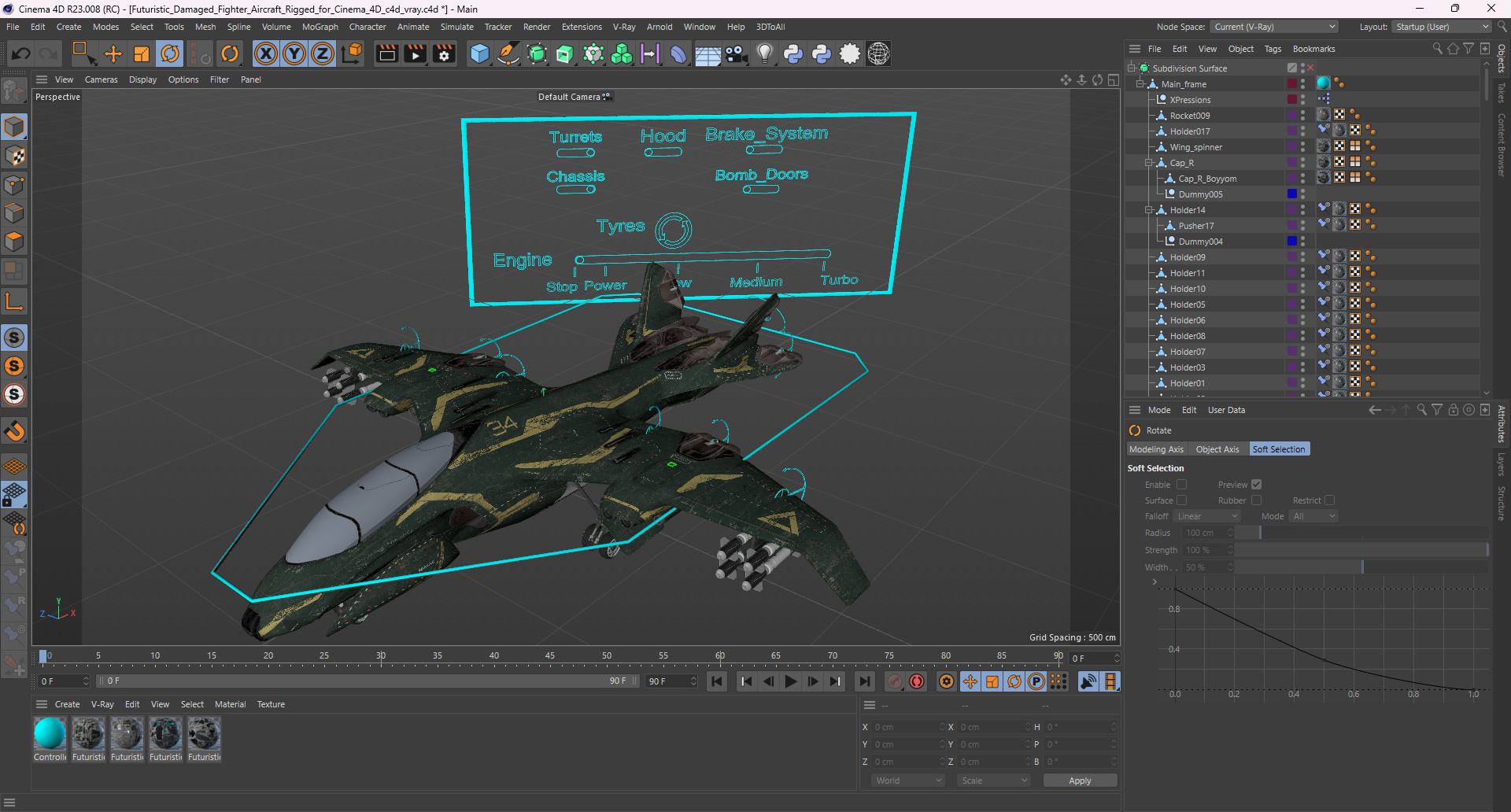
Task: Toggle Restrict checkbox
Action: (1329, 500)
